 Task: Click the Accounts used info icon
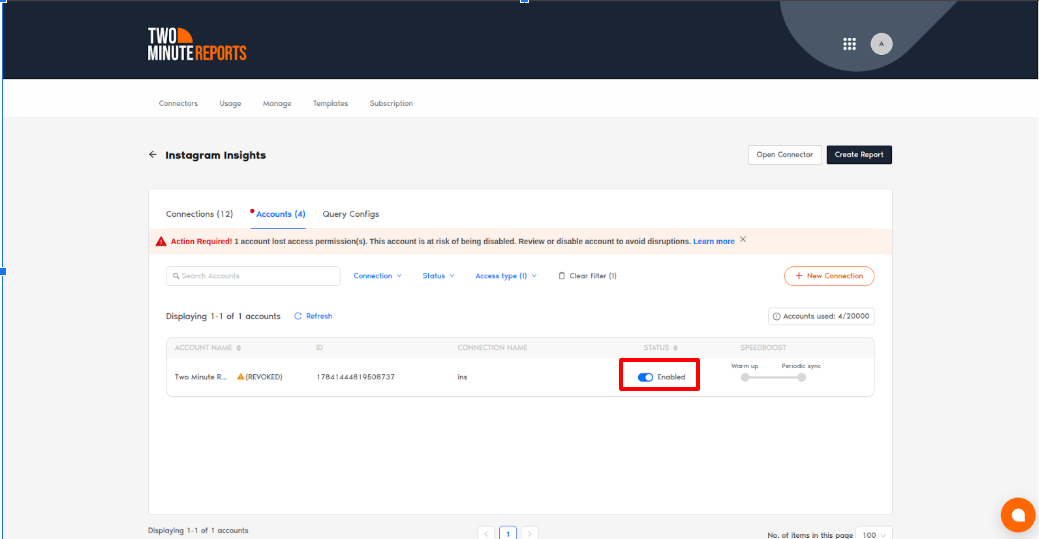(x=777, y=316)
